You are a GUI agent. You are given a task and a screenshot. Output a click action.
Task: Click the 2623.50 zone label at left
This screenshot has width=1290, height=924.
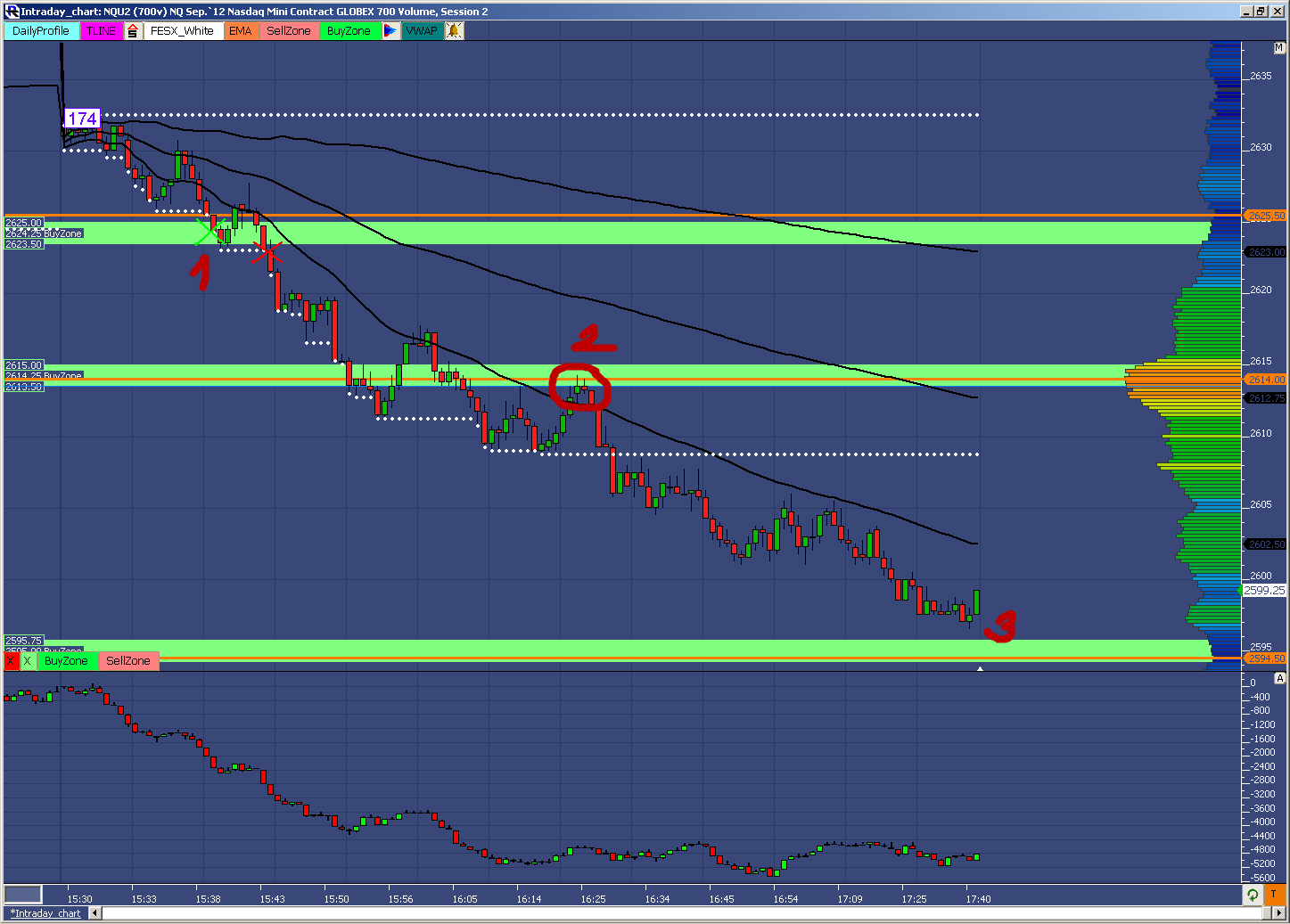coord(24,244)
